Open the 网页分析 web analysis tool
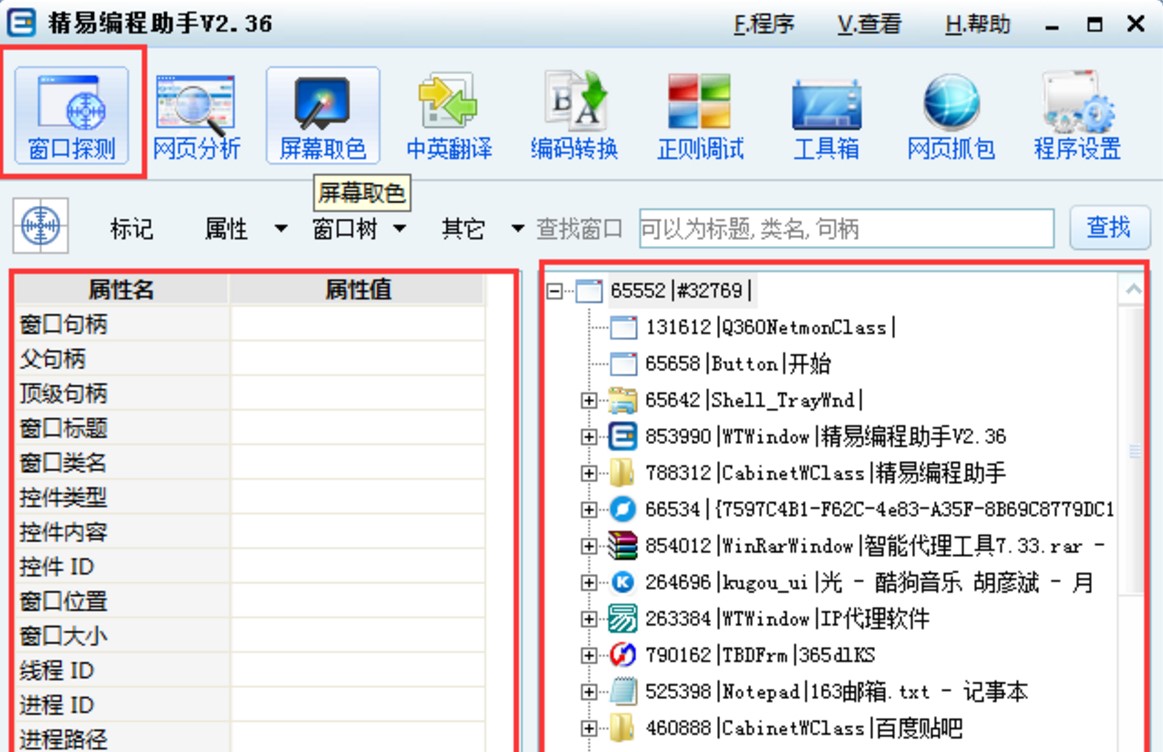The height and width of the screenshot is (752, 1163). pos(197,115)
